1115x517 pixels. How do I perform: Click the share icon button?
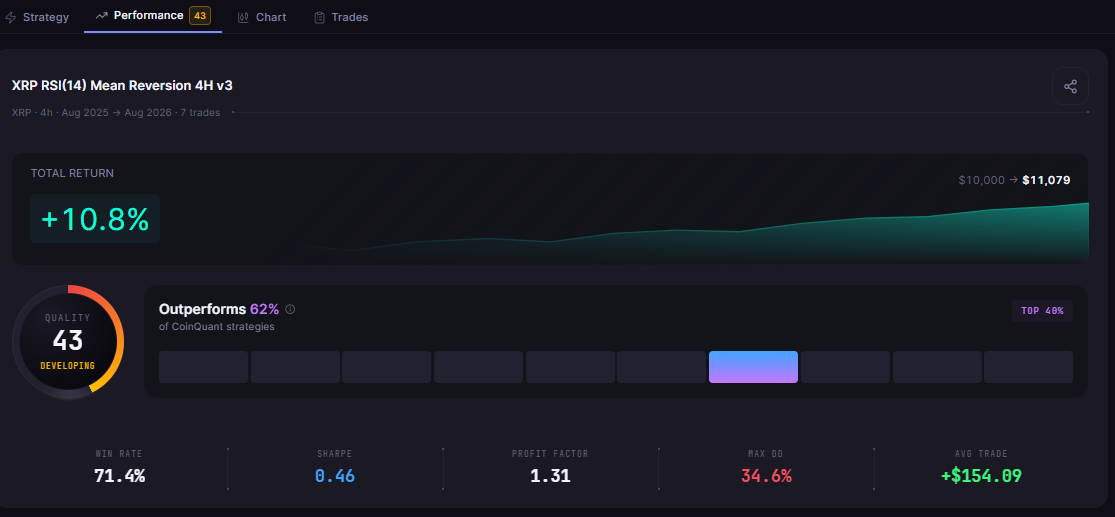pyautogui.click(x=1070, y=86)
